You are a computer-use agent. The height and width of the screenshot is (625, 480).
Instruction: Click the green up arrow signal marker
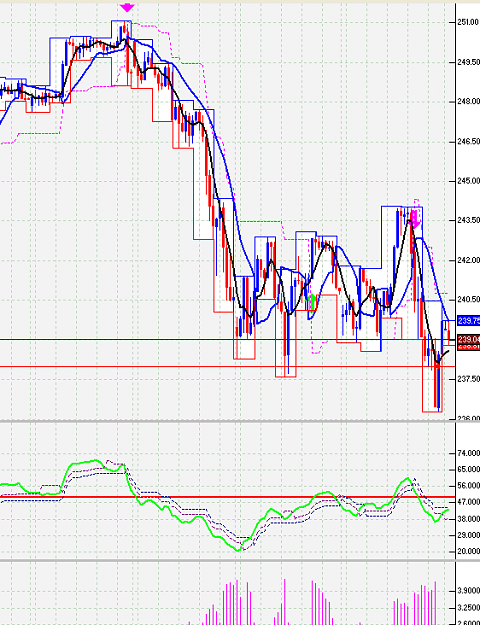click(312, 302)
